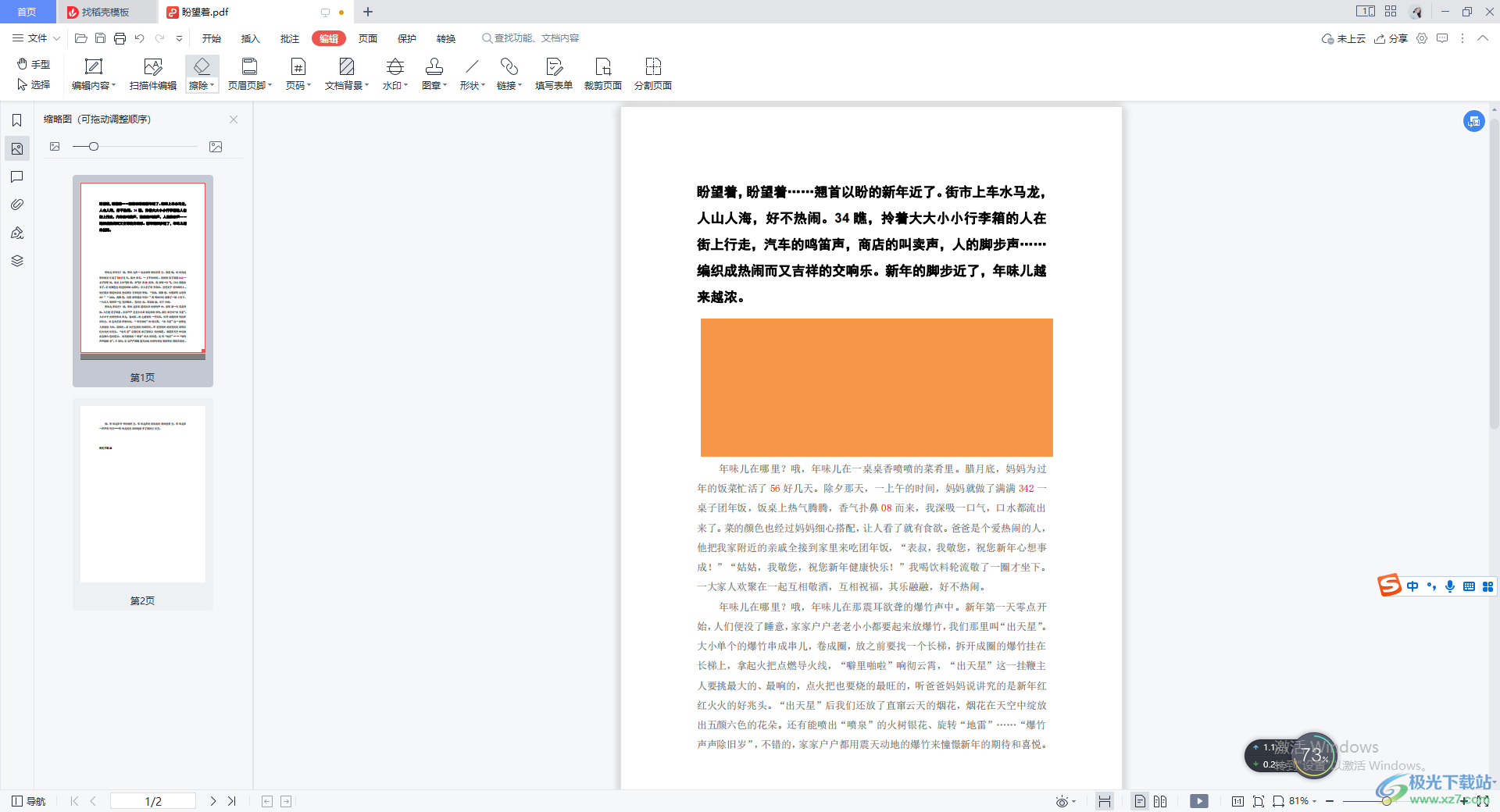Click the page number input field
1500x812 pixels.
coord(153,801)
